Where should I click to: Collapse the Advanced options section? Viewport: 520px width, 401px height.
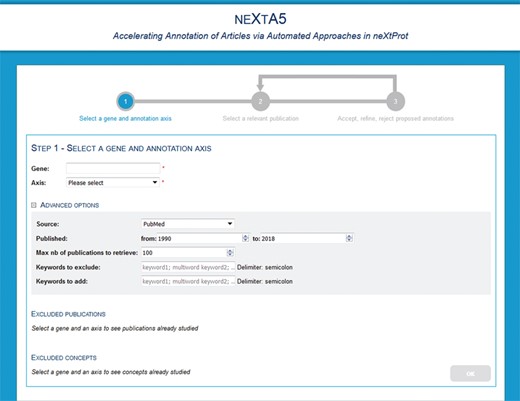tap(34, 205)
